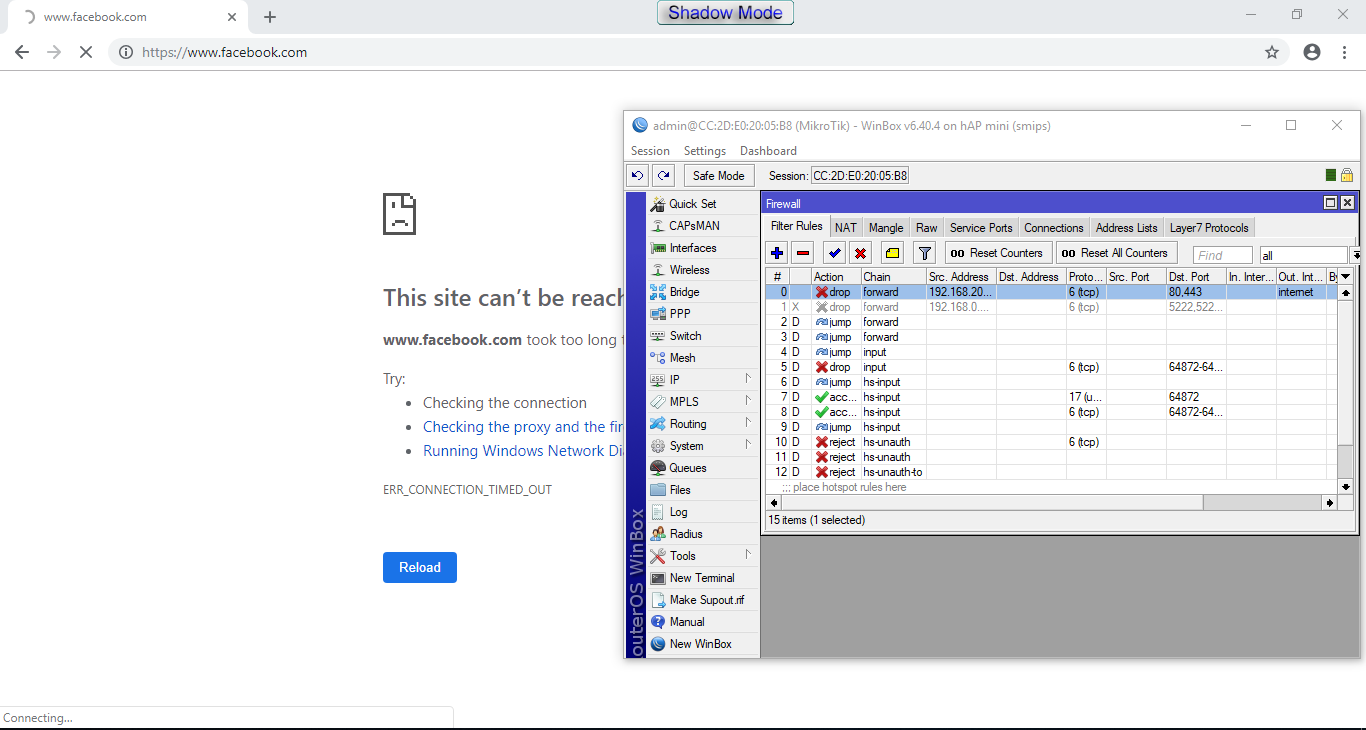Screen dimensions: 1366x730
Task: Click WinBox redo arrow icon
Action: tap(663, 175)
